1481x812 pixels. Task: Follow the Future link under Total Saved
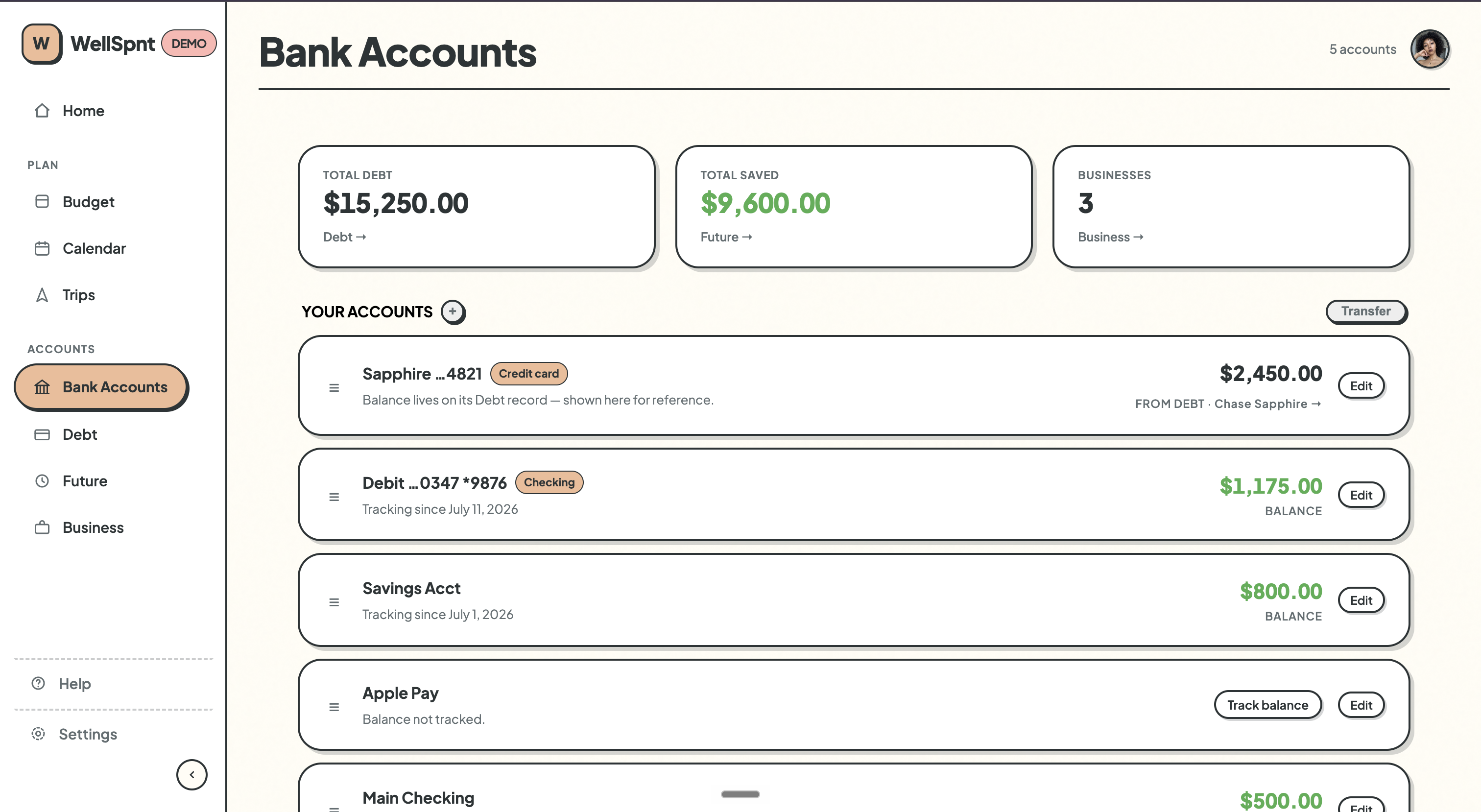[x=726, y=237]
